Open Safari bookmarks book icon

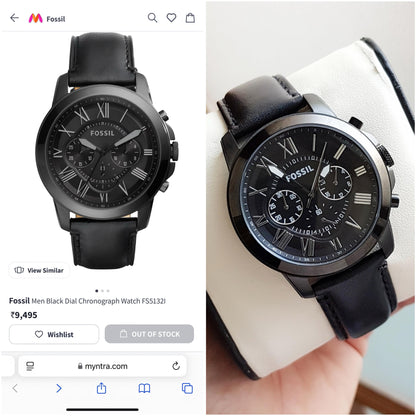pyautogui.click(x=144, y=388)
